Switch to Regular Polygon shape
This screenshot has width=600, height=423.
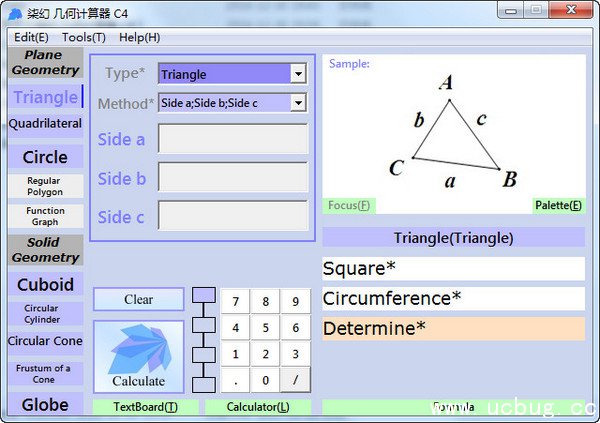tap(46, 186)
